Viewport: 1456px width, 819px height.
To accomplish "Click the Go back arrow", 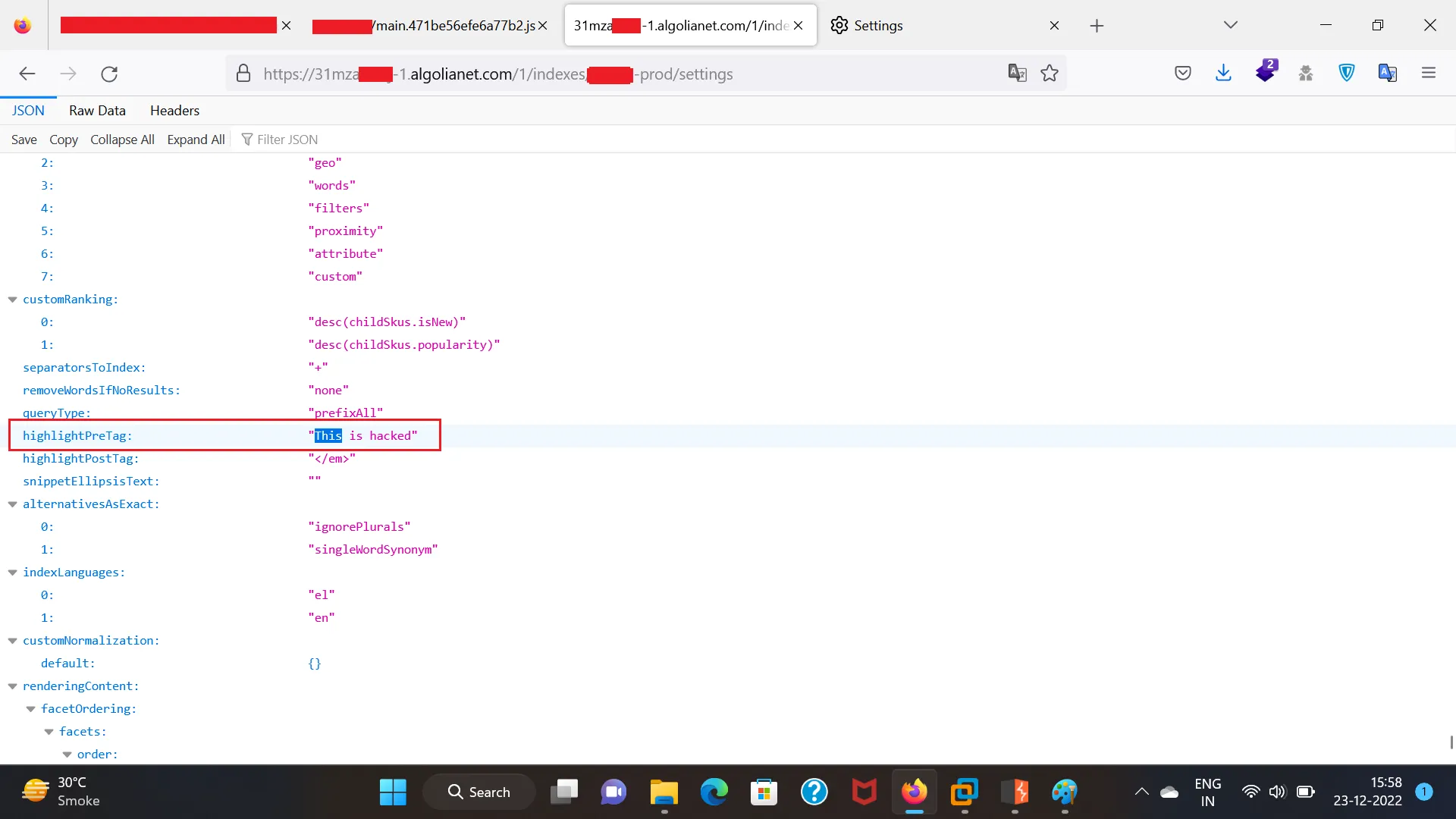I will [27, 74].
